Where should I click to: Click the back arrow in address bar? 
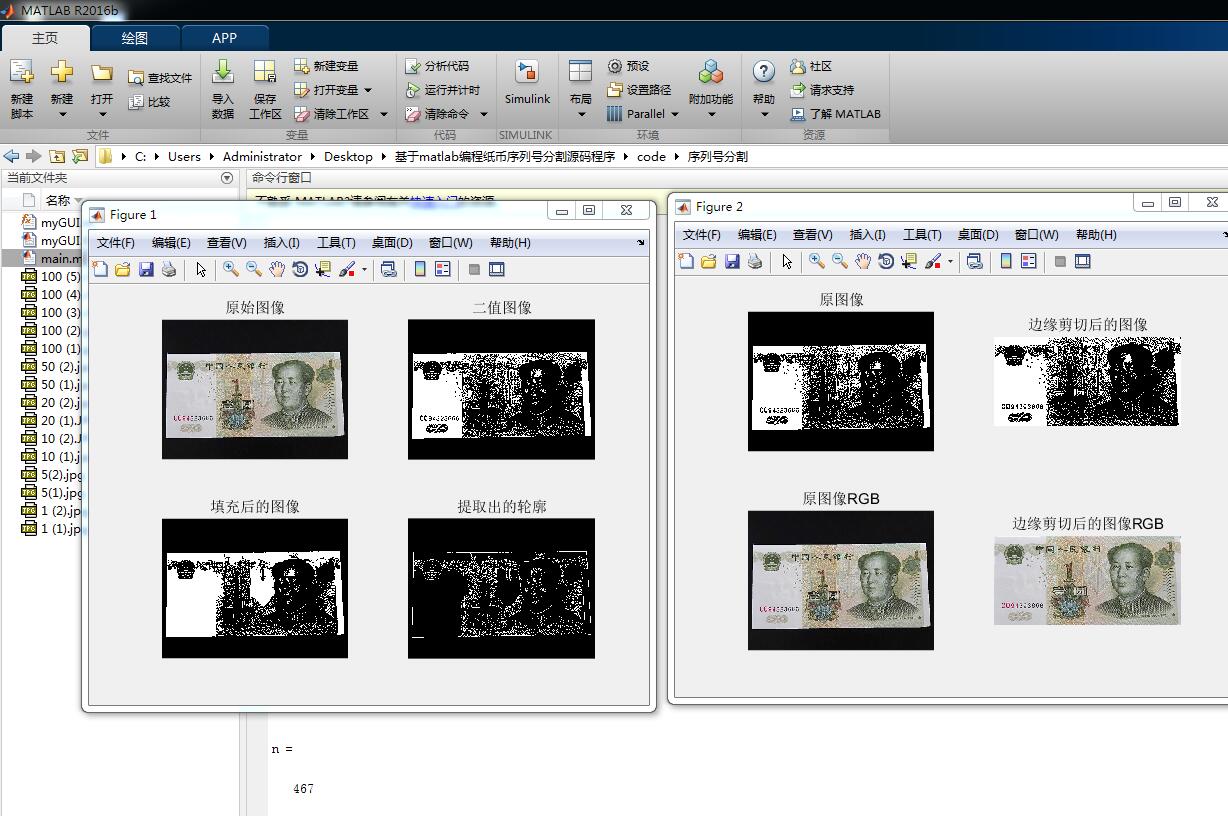(x=11, y=156)
